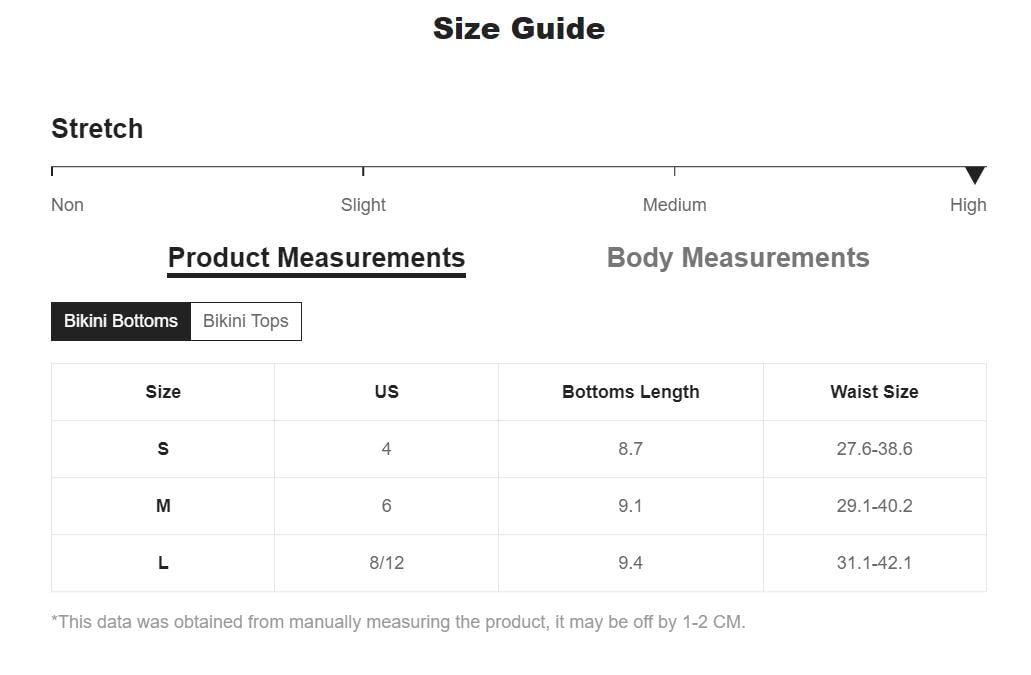Click the Slight tick on stretch scale
This screenshot has width=1031, height=675.
tap(363, 171)
